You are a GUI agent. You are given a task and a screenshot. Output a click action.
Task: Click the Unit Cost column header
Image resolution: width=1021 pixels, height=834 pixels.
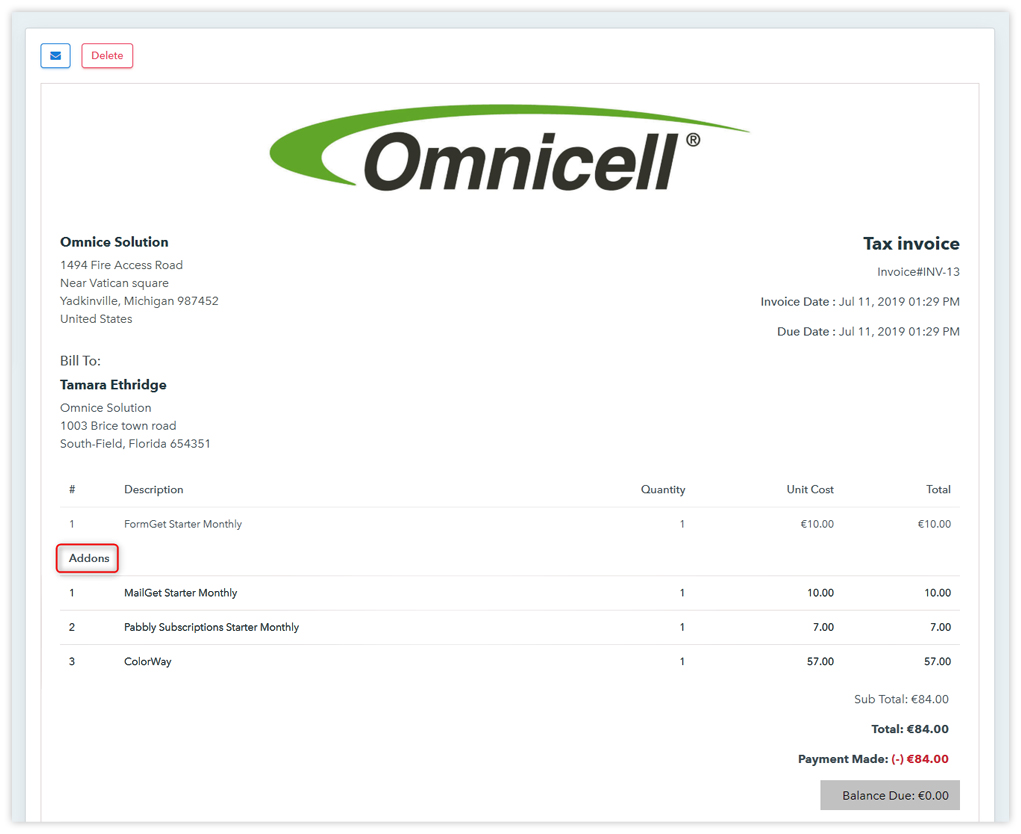point(810,490)
